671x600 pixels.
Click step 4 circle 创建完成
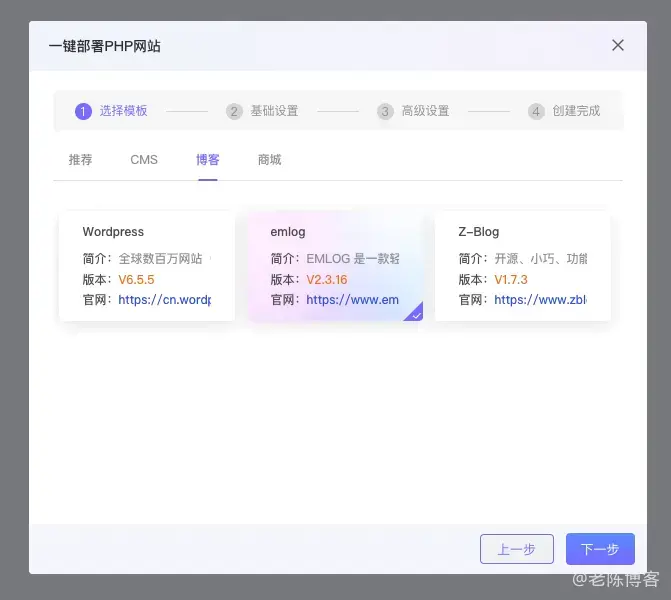536,112
